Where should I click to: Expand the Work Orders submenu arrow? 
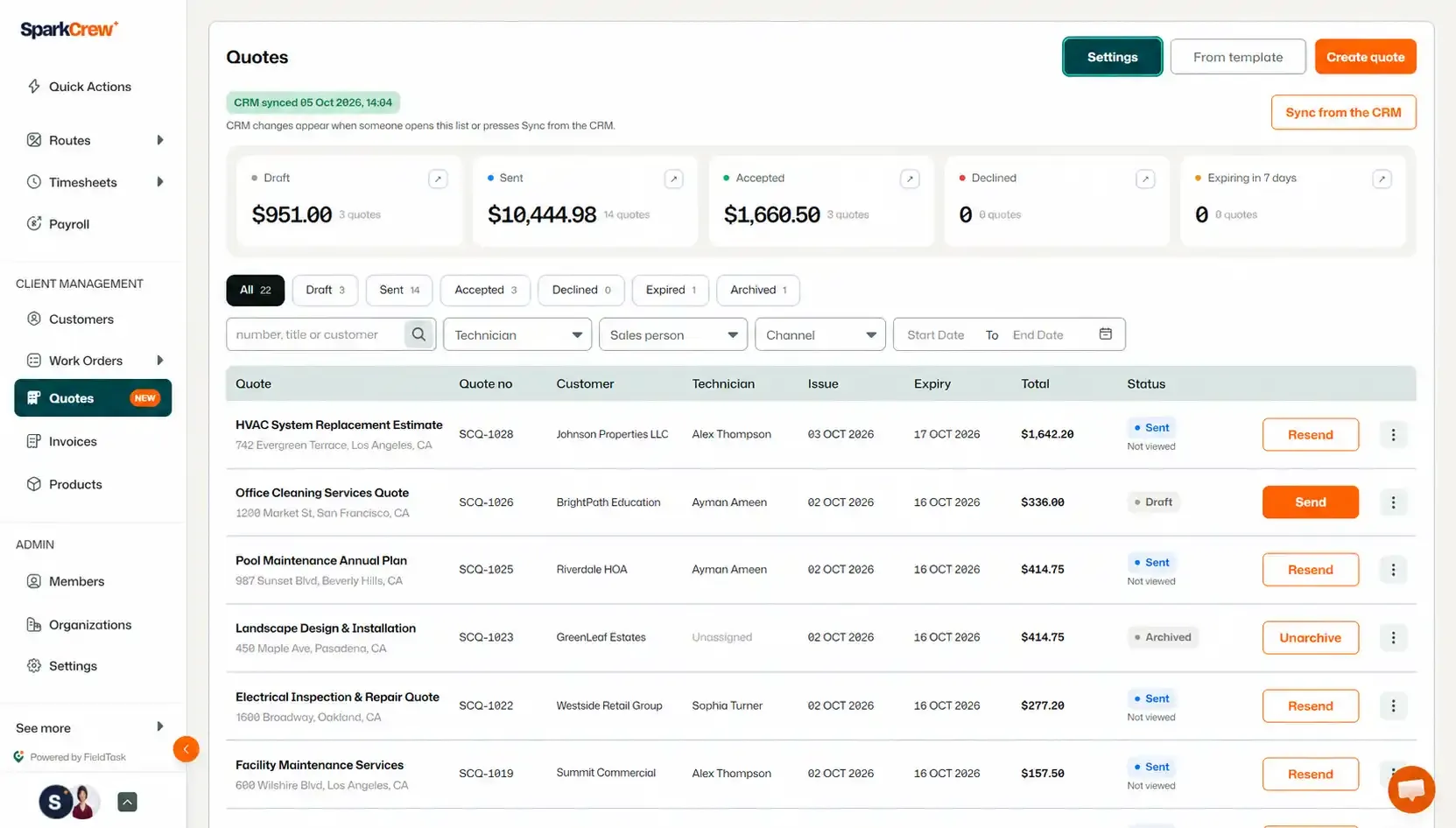tap(160, 361)
